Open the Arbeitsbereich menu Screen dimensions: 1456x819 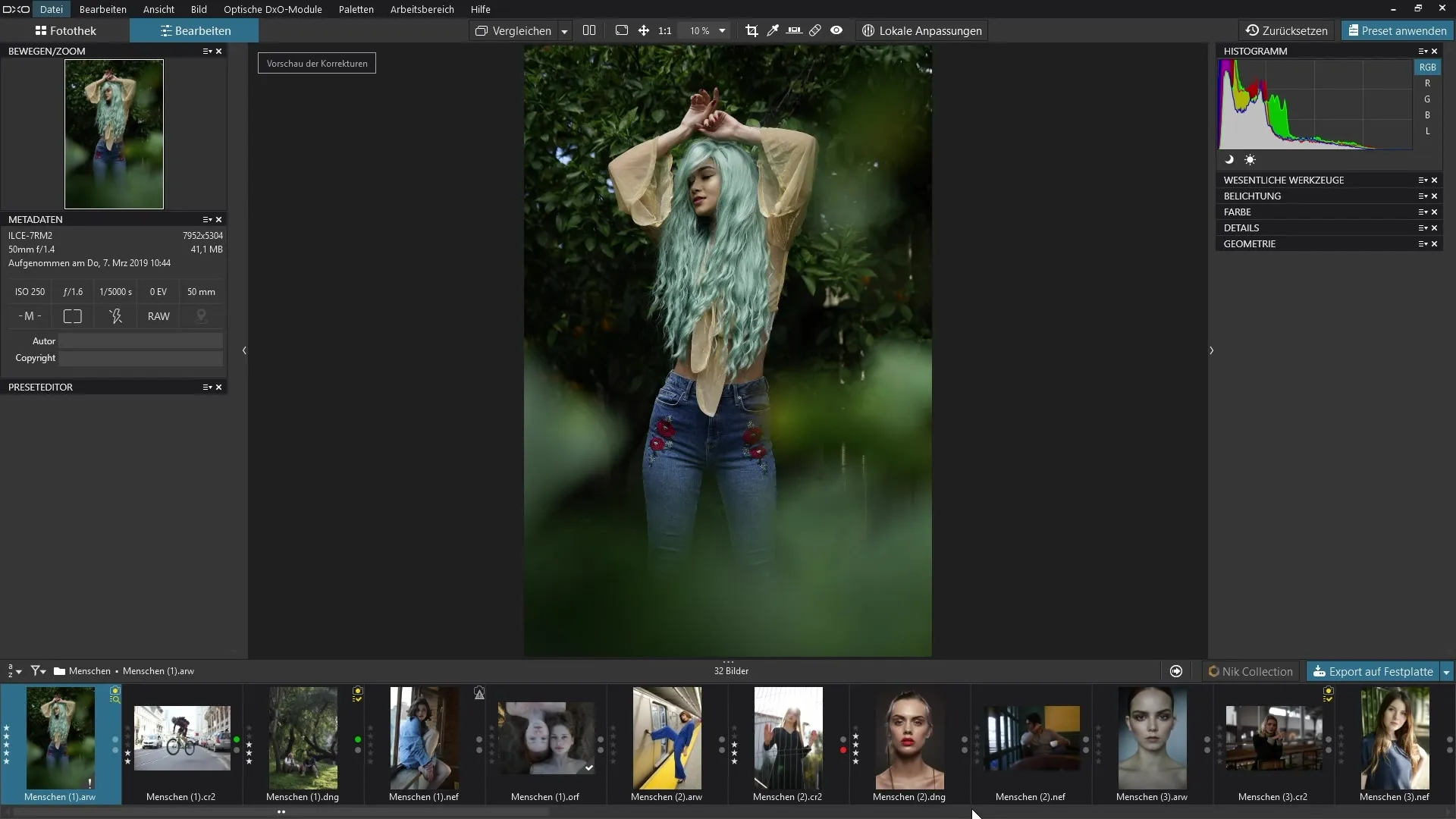point(422,9)
